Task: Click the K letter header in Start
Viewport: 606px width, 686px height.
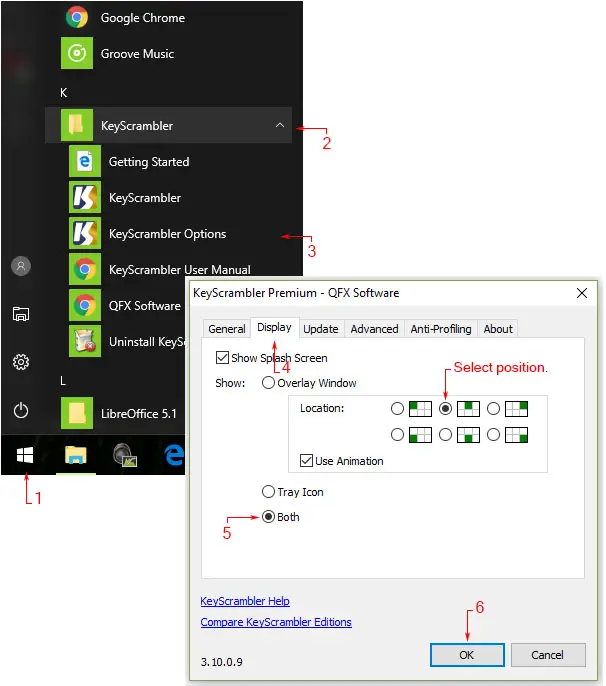Action: 64,93
